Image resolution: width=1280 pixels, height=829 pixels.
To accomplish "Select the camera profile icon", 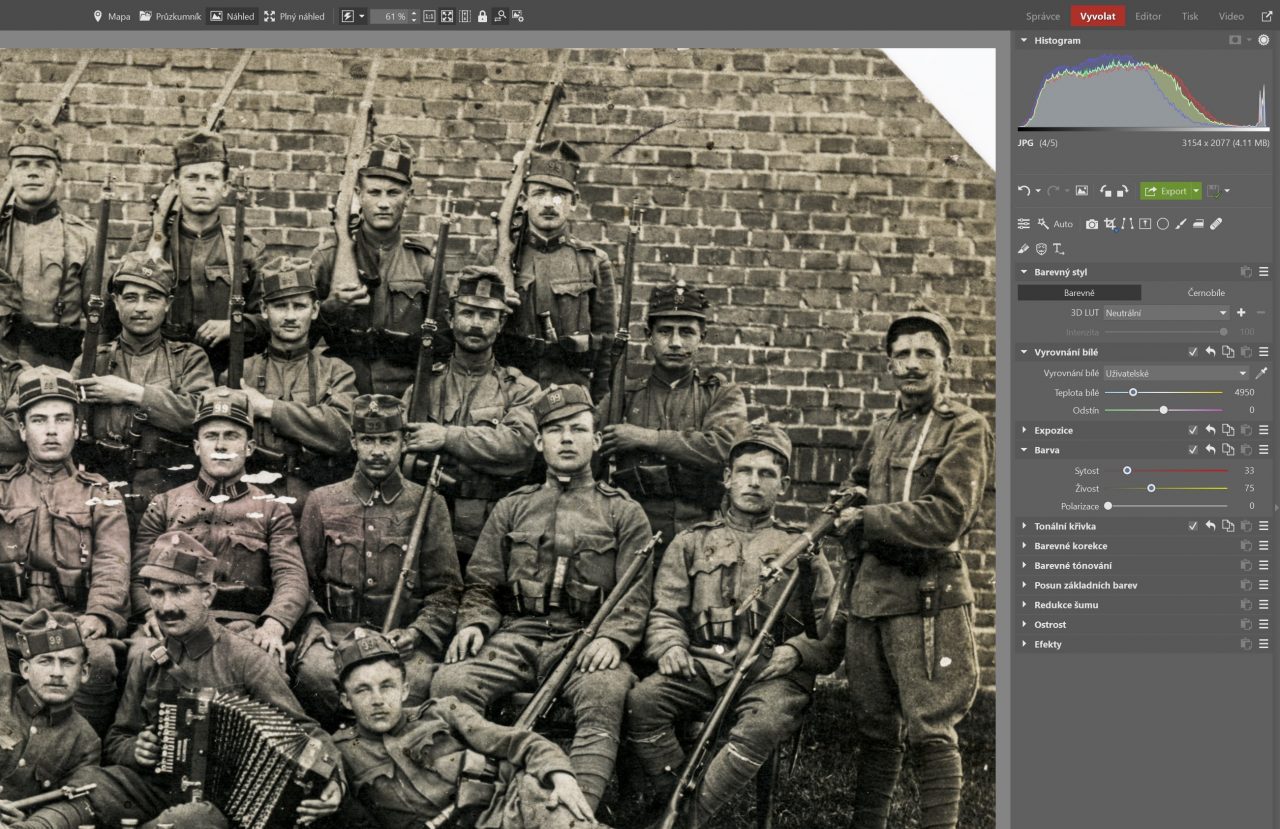I will click(x=1092, y=224).
